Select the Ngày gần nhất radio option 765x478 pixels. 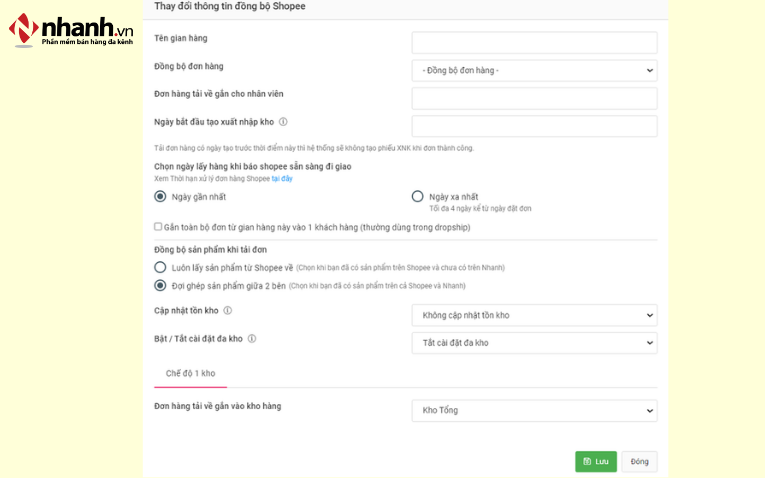click(160, 197)
